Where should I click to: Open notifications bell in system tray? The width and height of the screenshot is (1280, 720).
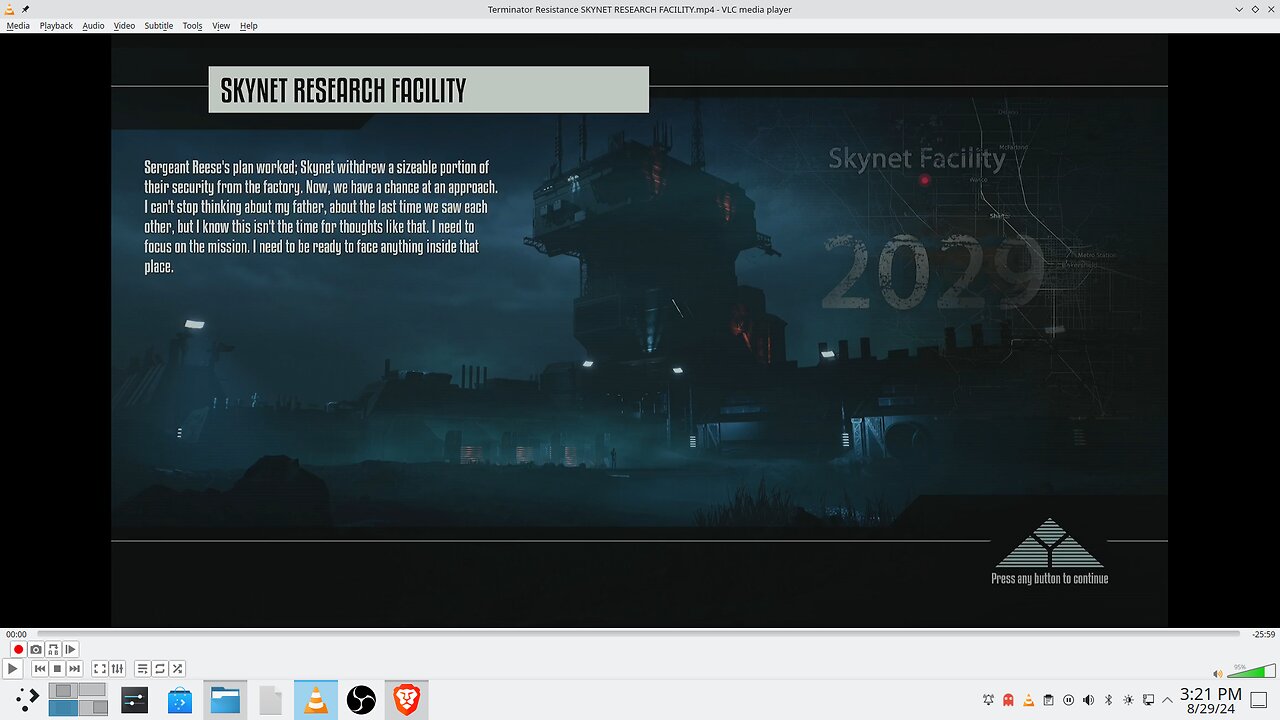(x=988, y=700)
